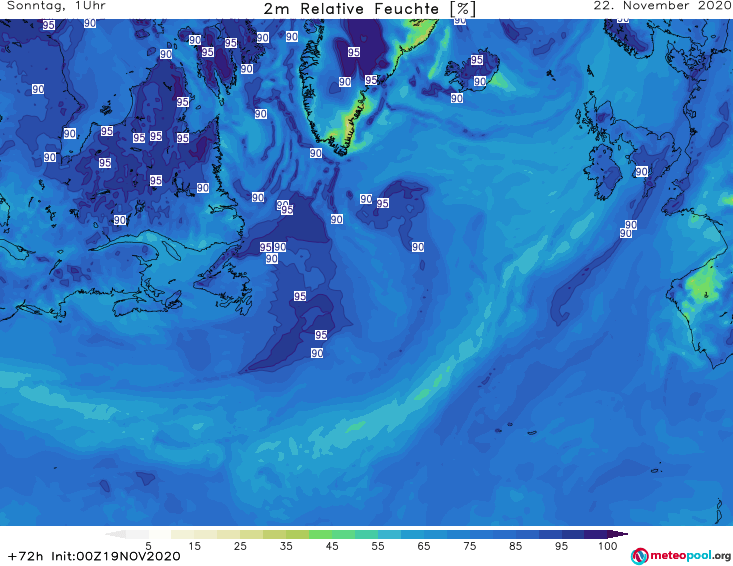Image resolution: width=733 pixels, height=566 pixels.
Task: Click the legend value 45
Action: [332, 546]
